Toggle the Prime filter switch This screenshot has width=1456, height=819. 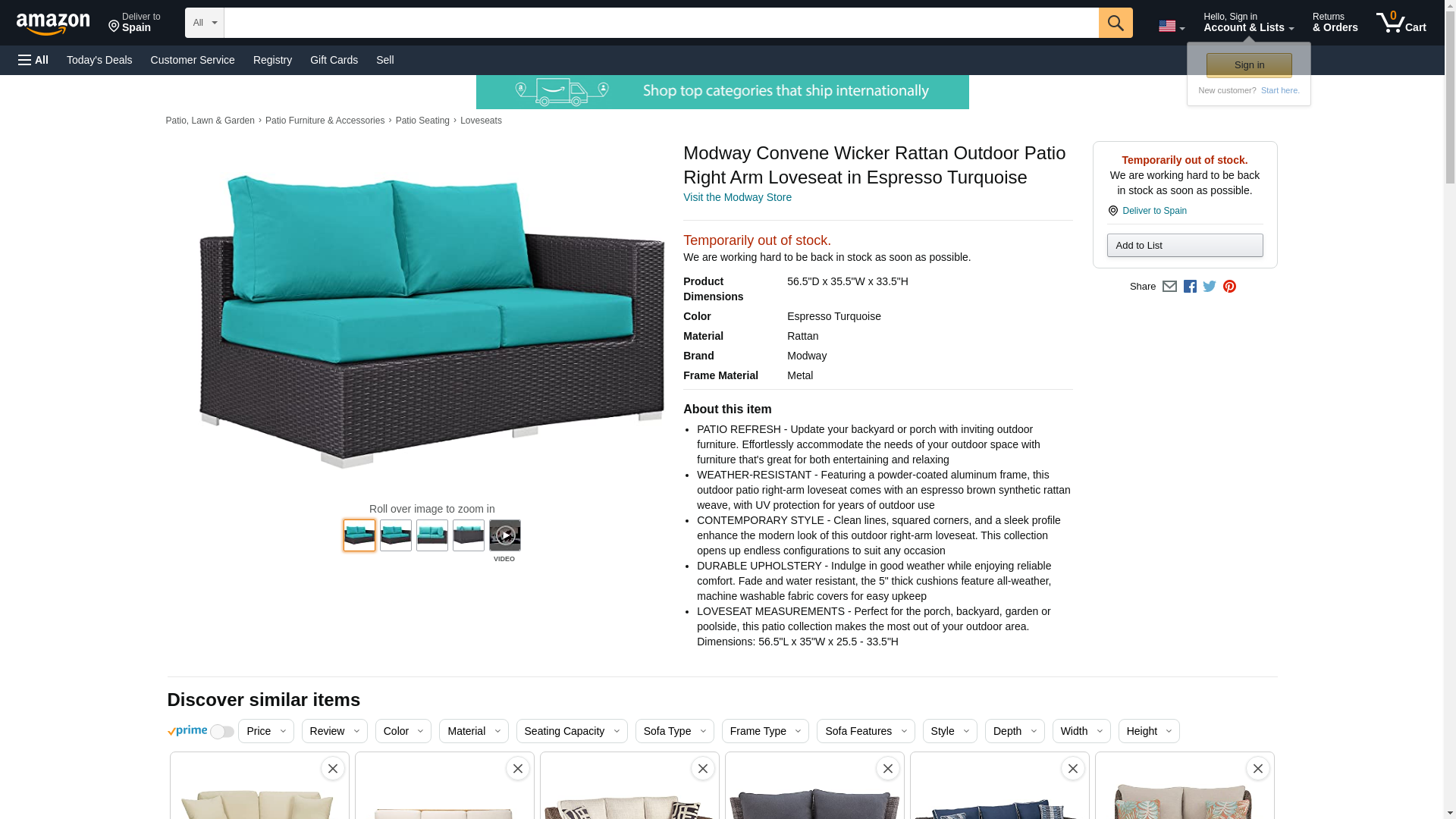click(x=221, y=732)
